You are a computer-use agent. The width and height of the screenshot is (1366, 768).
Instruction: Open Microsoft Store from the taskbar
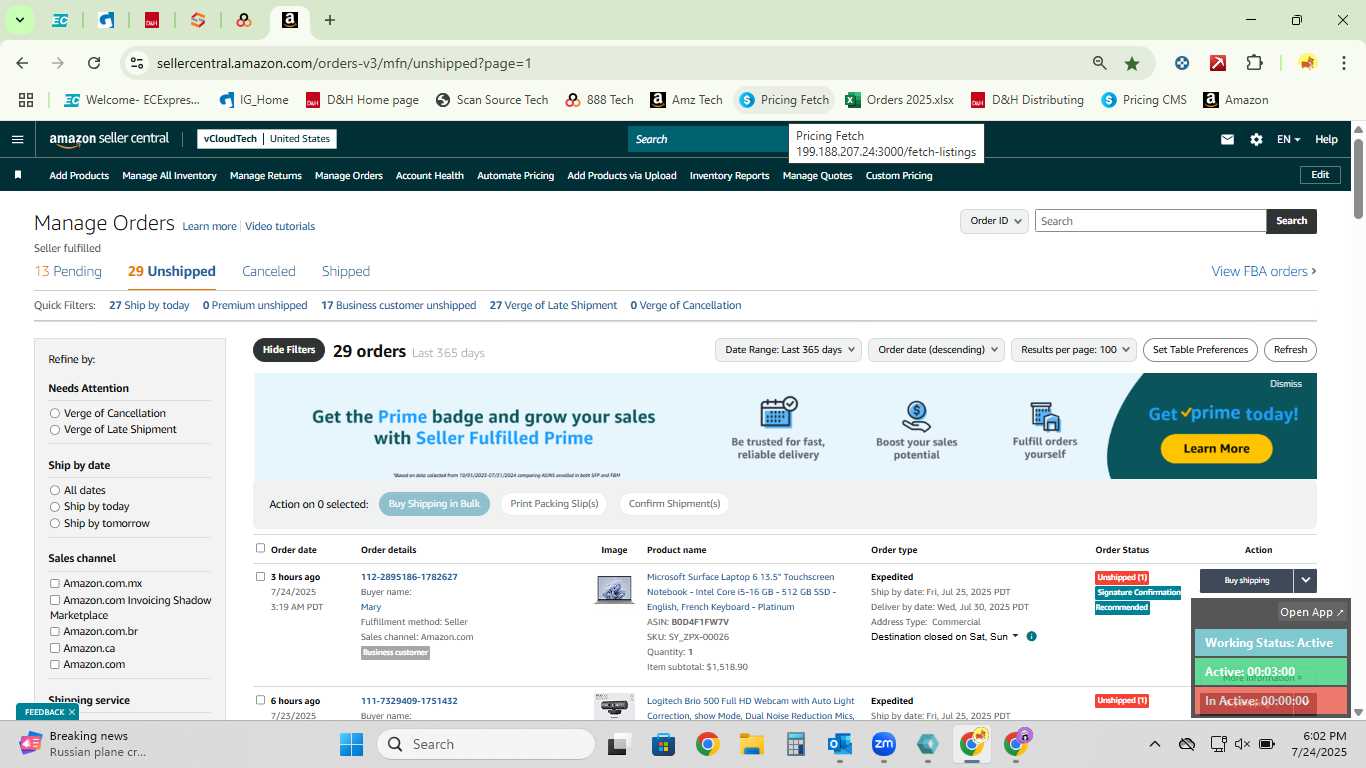tap(664, 744)
